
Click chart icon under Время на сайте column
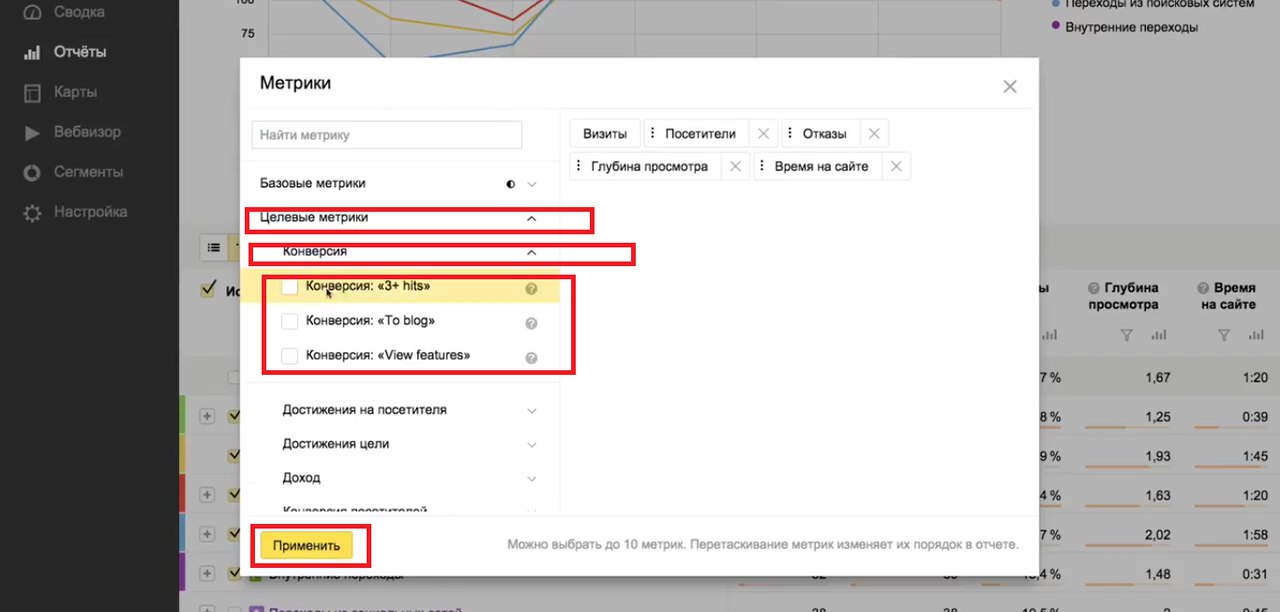pos(1256,336)
